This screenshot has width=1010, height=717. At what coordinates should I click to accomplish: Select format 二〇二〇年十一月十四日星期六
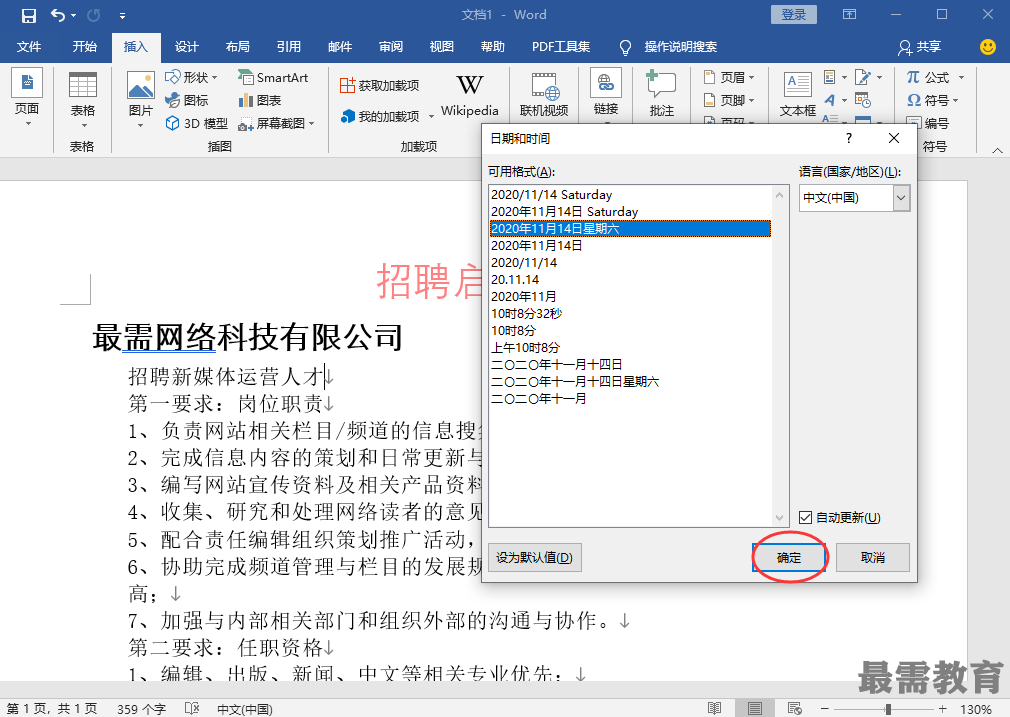tap(630, 382)
